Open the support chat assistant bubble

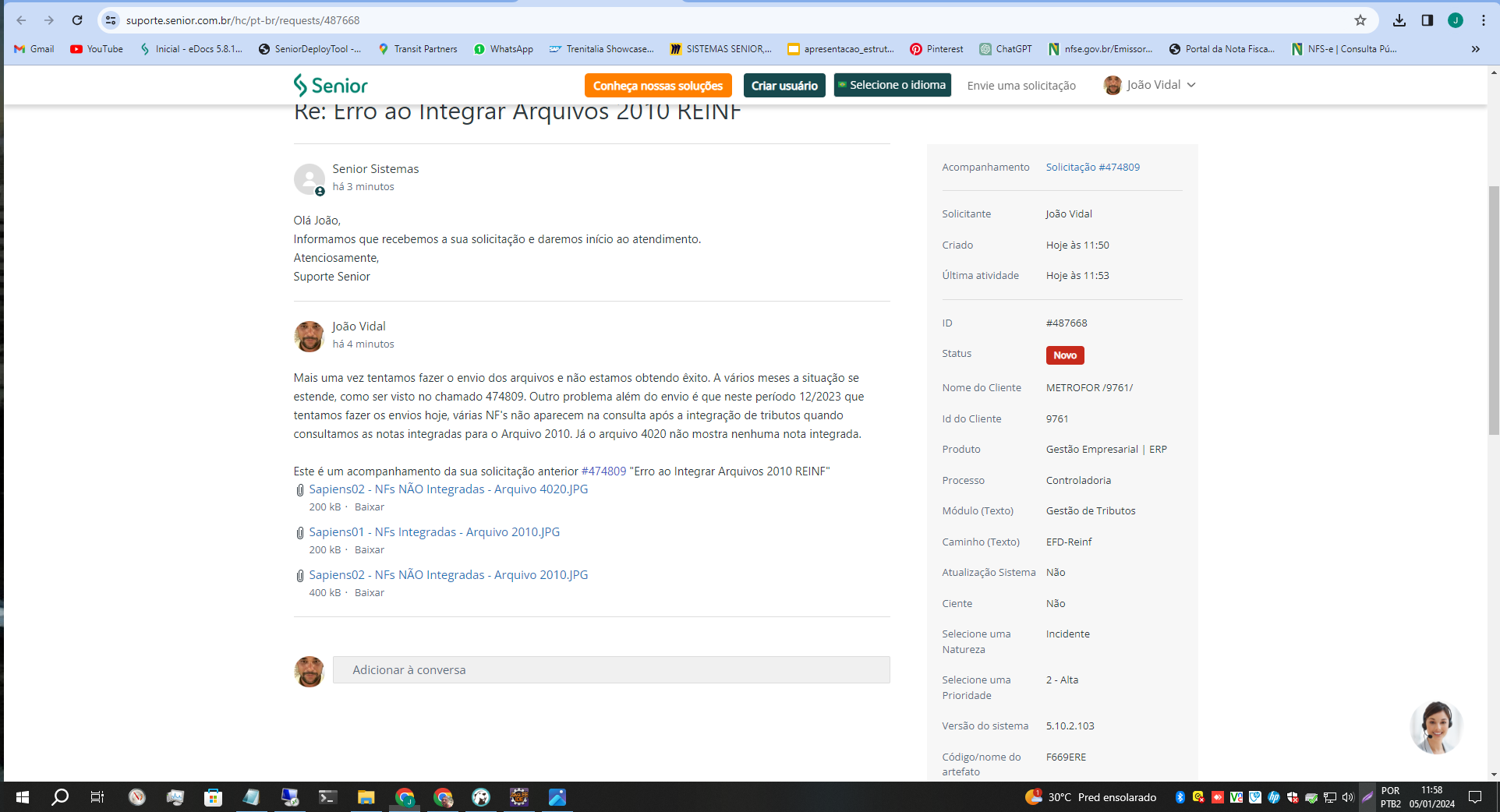point(1436,728)
